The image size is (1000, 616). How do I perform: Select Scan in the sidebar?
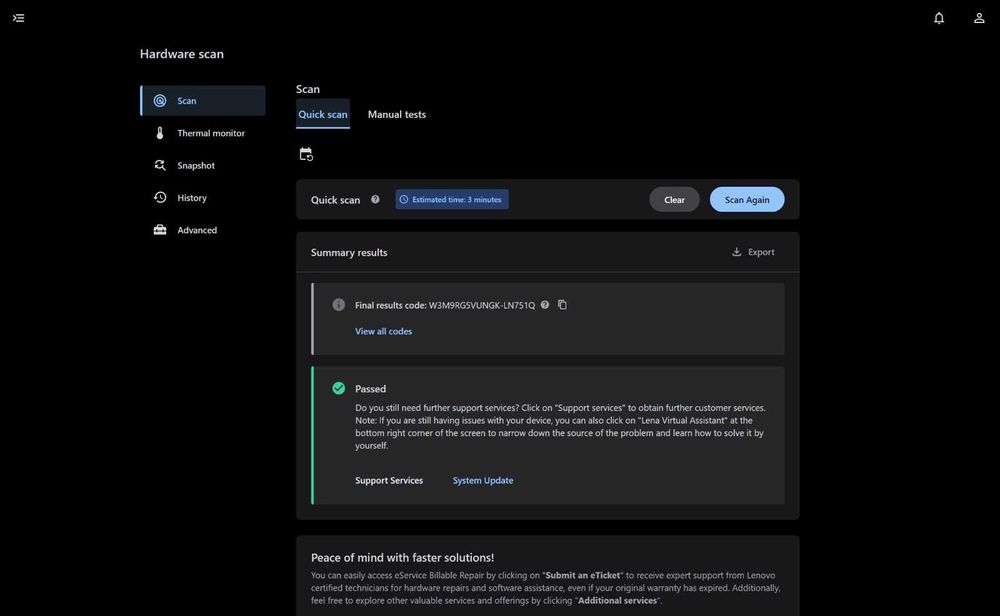point(203,101)
